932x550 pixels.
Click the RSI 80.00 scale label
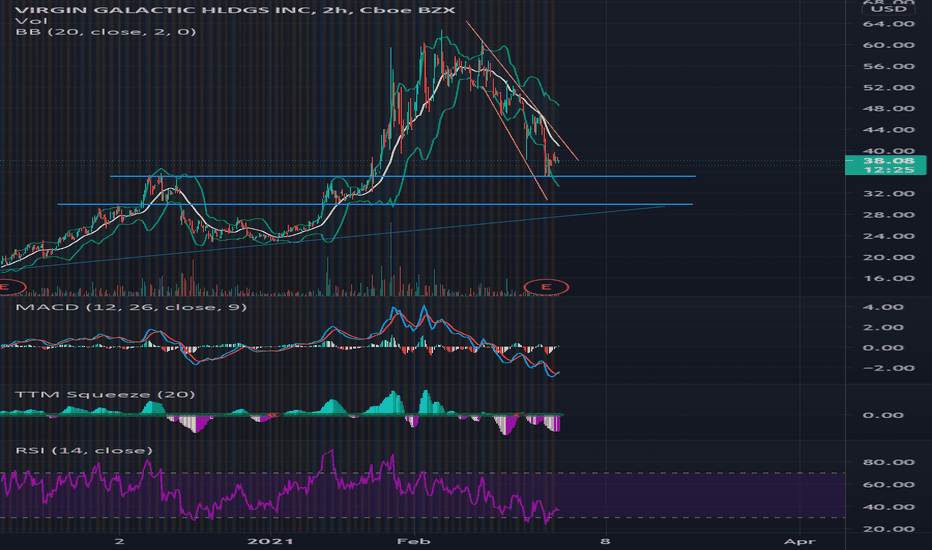(889, 462)
